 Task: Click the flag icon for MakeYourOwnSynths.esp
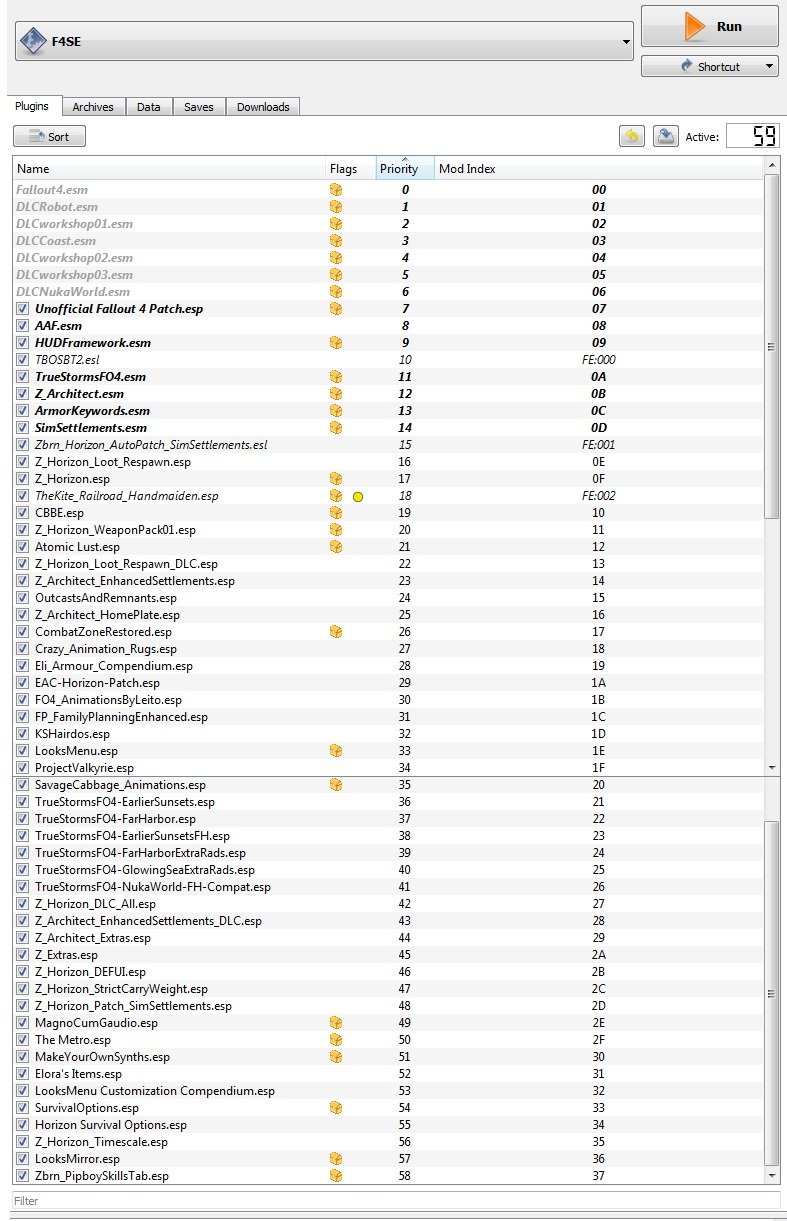[x=336, y=1057]
